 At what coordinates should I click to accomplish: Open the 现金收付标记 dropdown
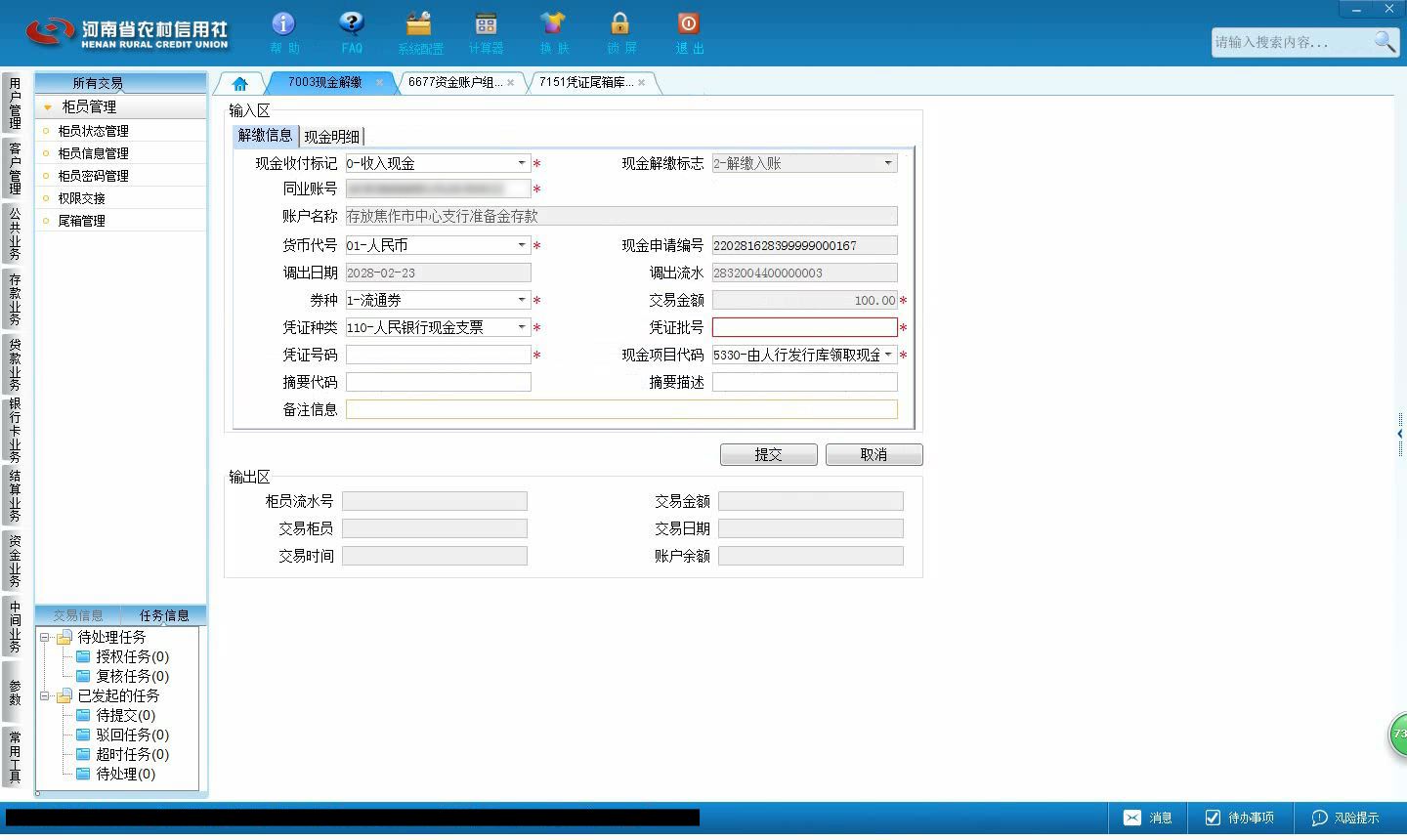click(x=522, y=163)
